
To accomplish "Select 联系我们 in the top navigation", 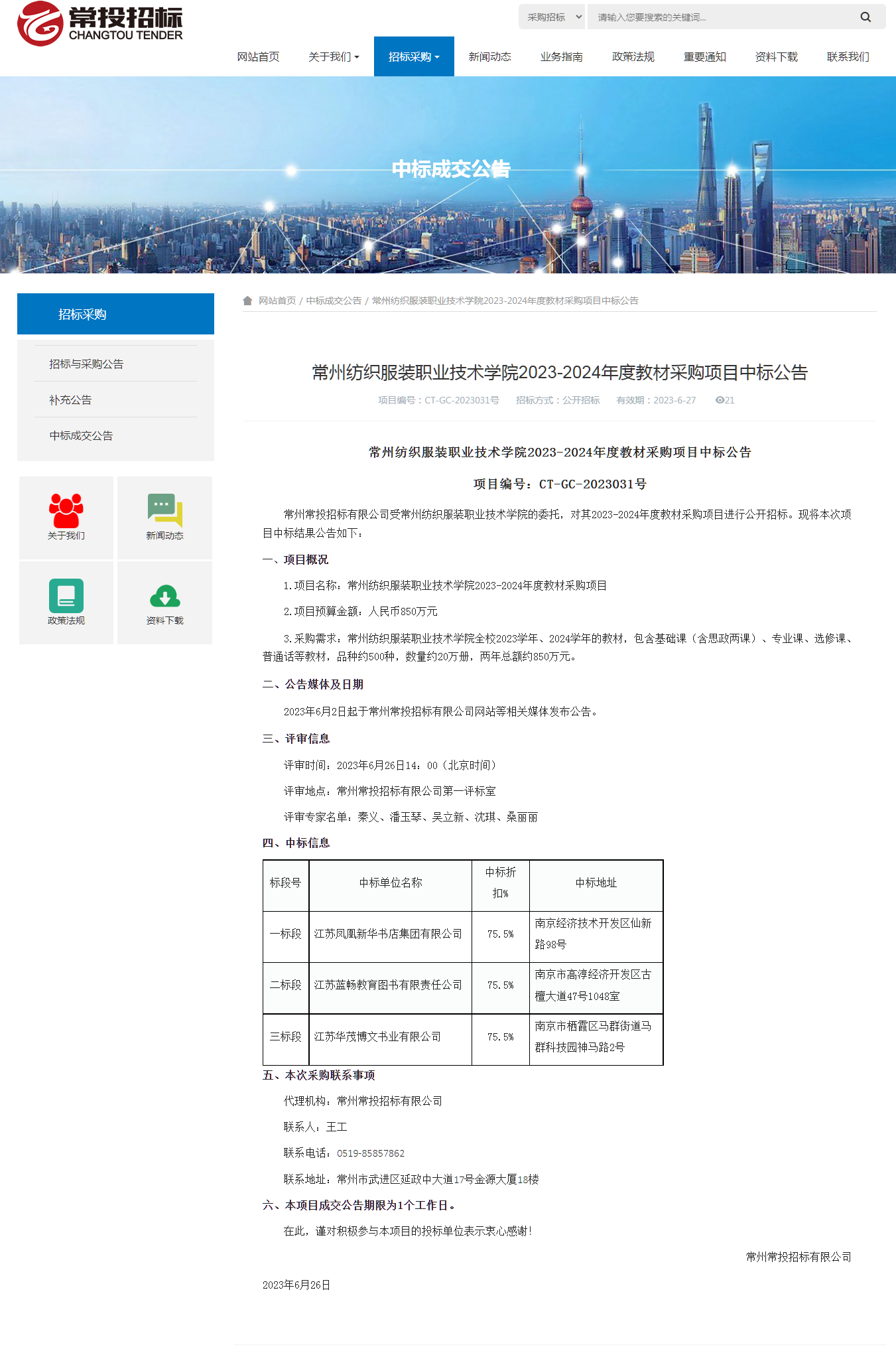I will 848,57.
